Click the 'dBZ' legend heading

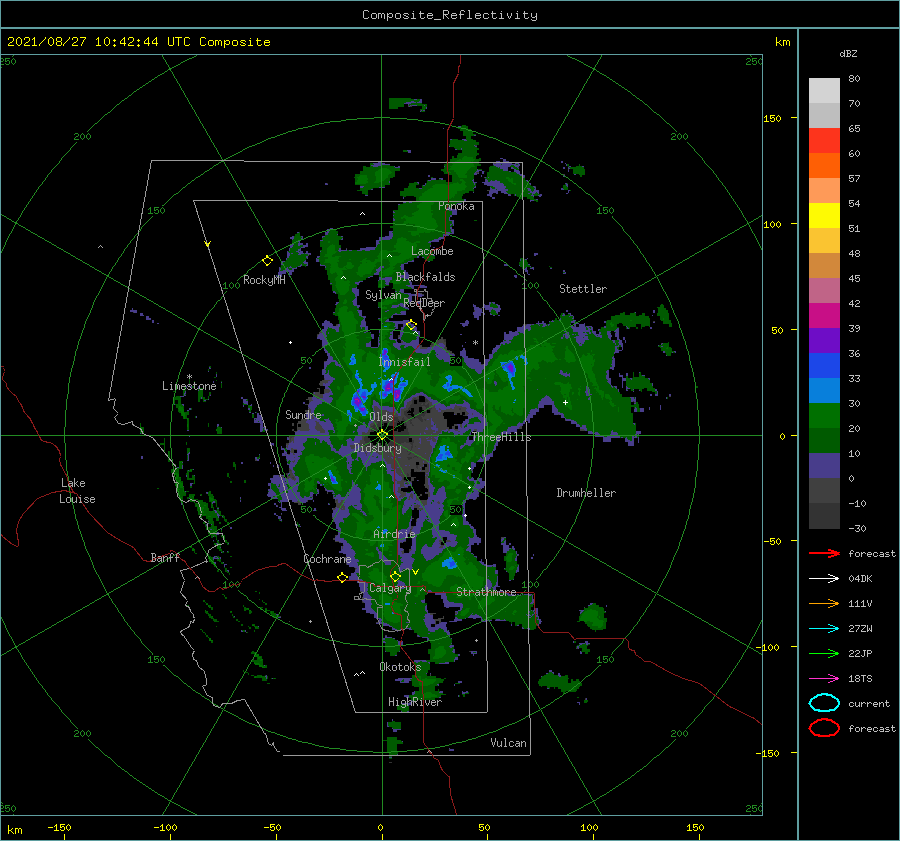click(x=848, y=53)
